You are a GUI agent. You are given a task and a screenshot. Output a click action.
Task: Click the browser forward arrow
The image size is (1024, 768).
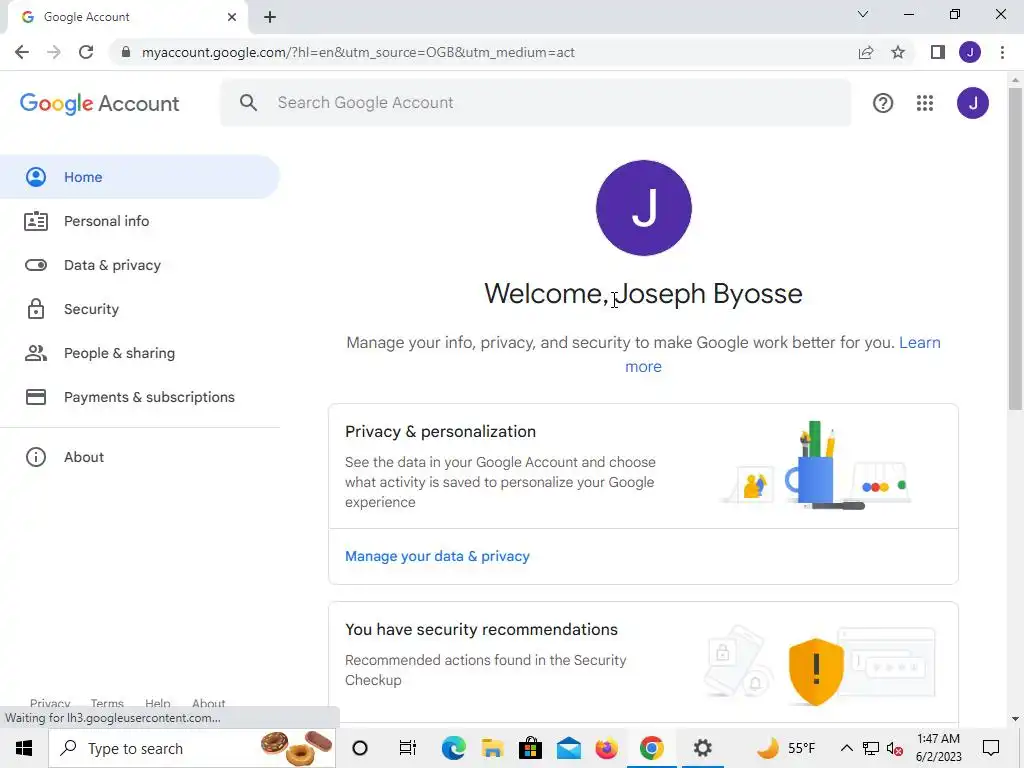[54, 52]
